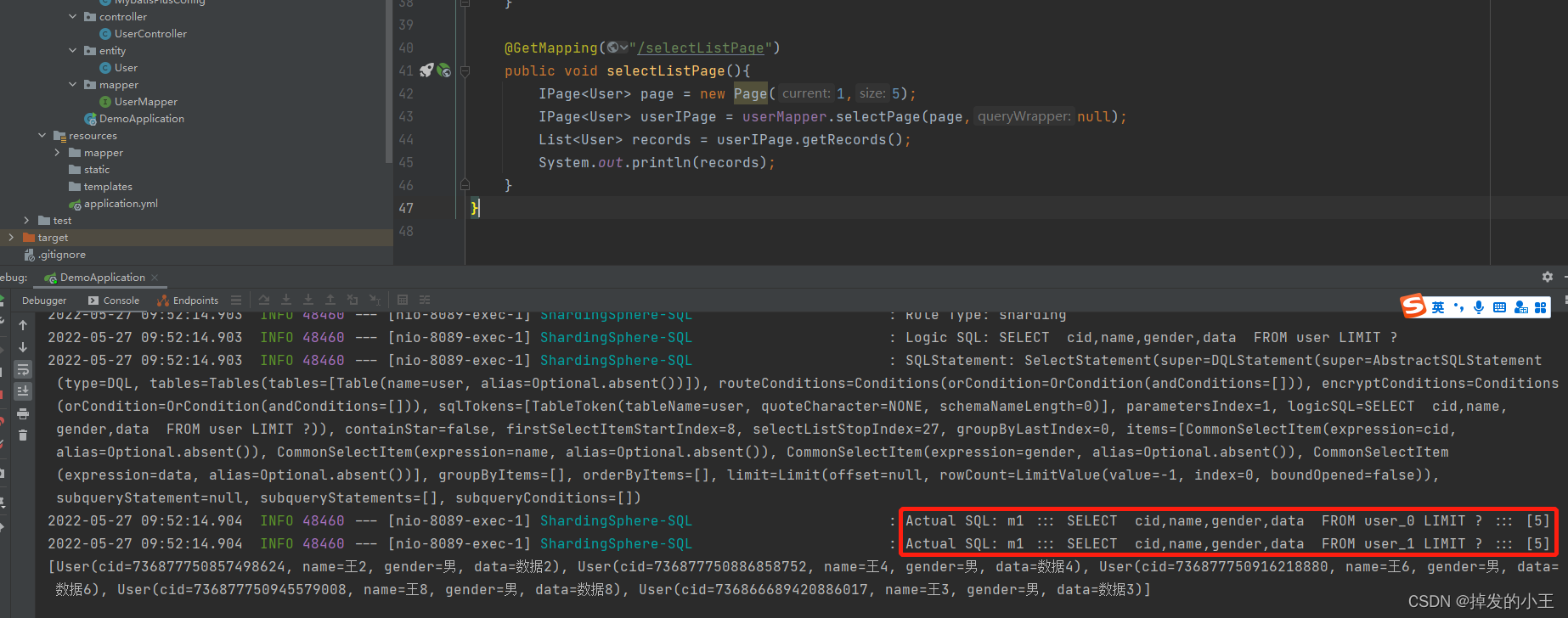Collapse the controller package folder
This screenshot has width=1568, height=618.
coord(73,16)
